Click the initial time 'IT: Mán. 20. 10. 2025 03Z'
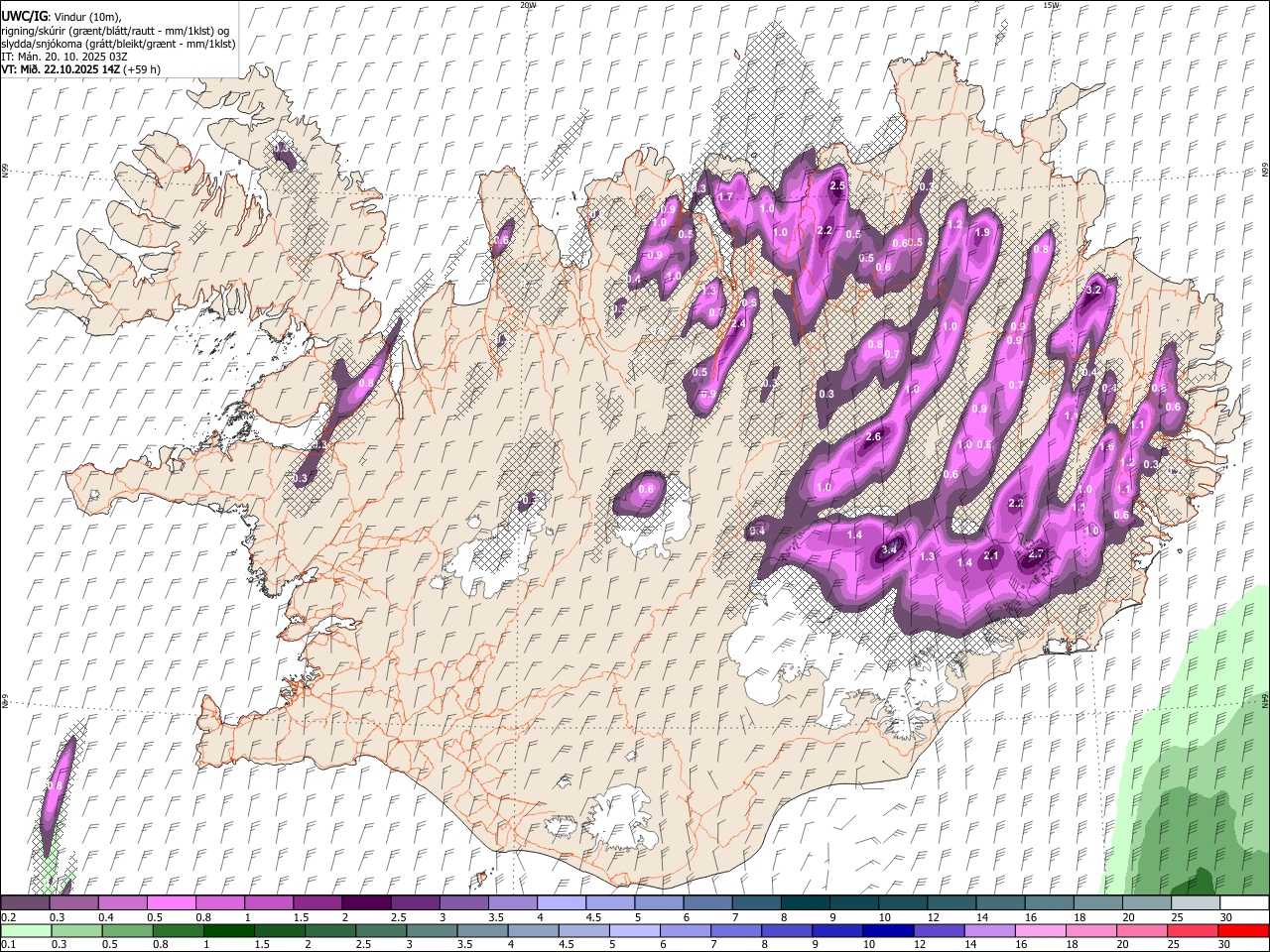The image size is (1270, 952). point(64,57)
